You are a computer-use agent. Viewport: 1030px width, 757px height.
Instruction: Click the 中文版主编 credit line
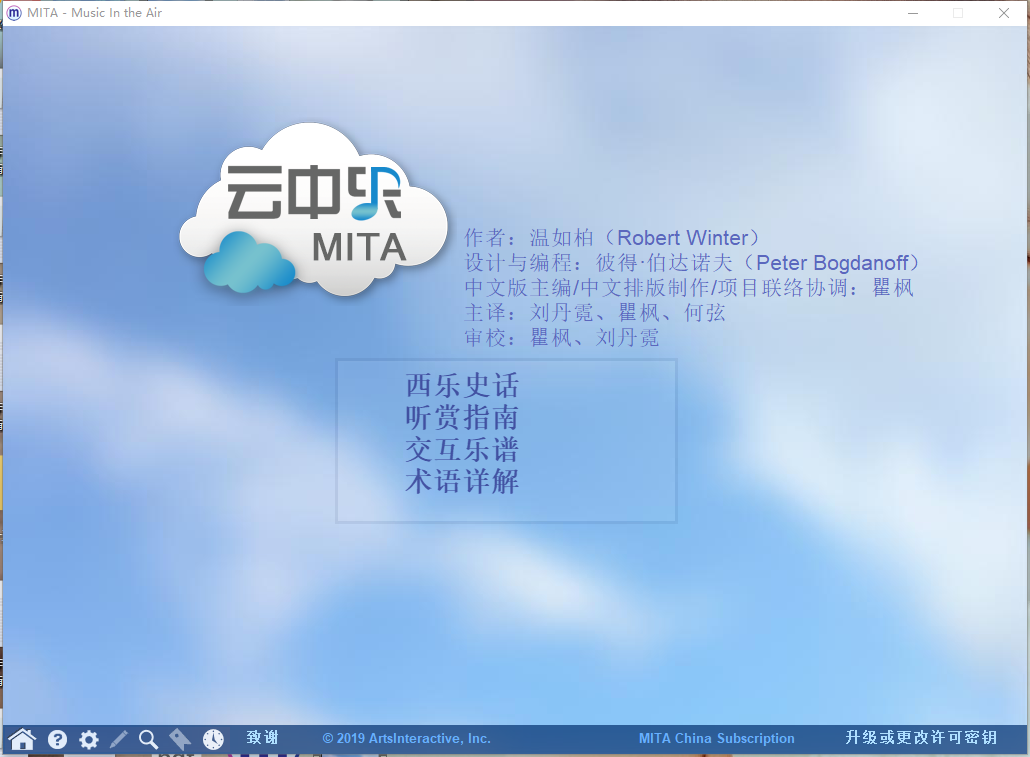[689, 287]
